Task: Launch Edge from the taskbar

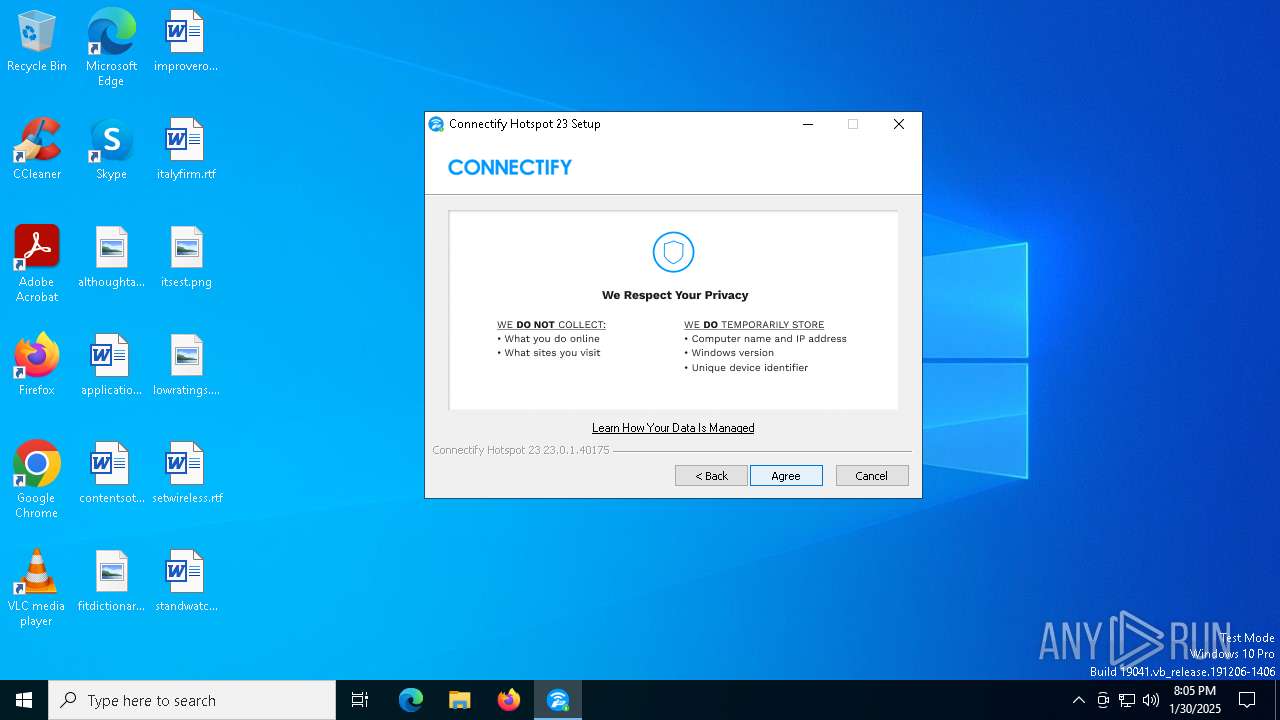Action: click(411, 700)
